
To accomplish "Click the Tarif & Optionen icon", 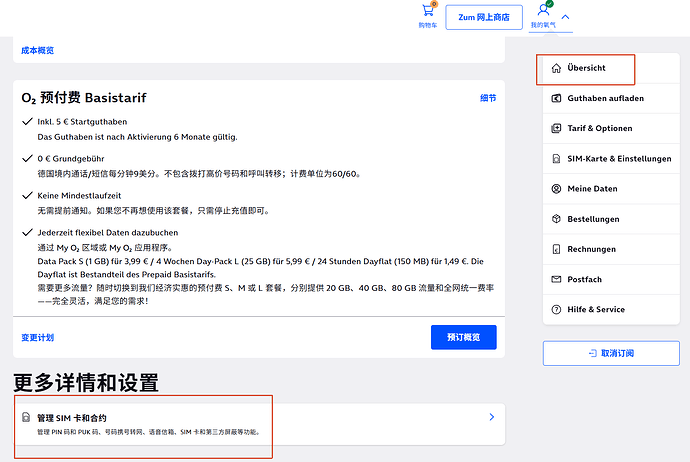I will click(556, 128).
